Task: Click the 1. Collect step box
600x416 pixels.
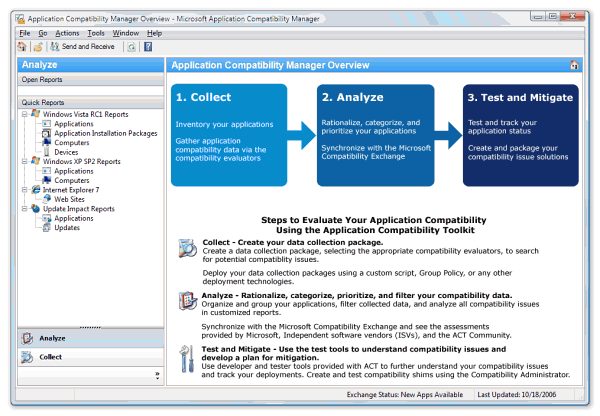Action: point(229,135)
